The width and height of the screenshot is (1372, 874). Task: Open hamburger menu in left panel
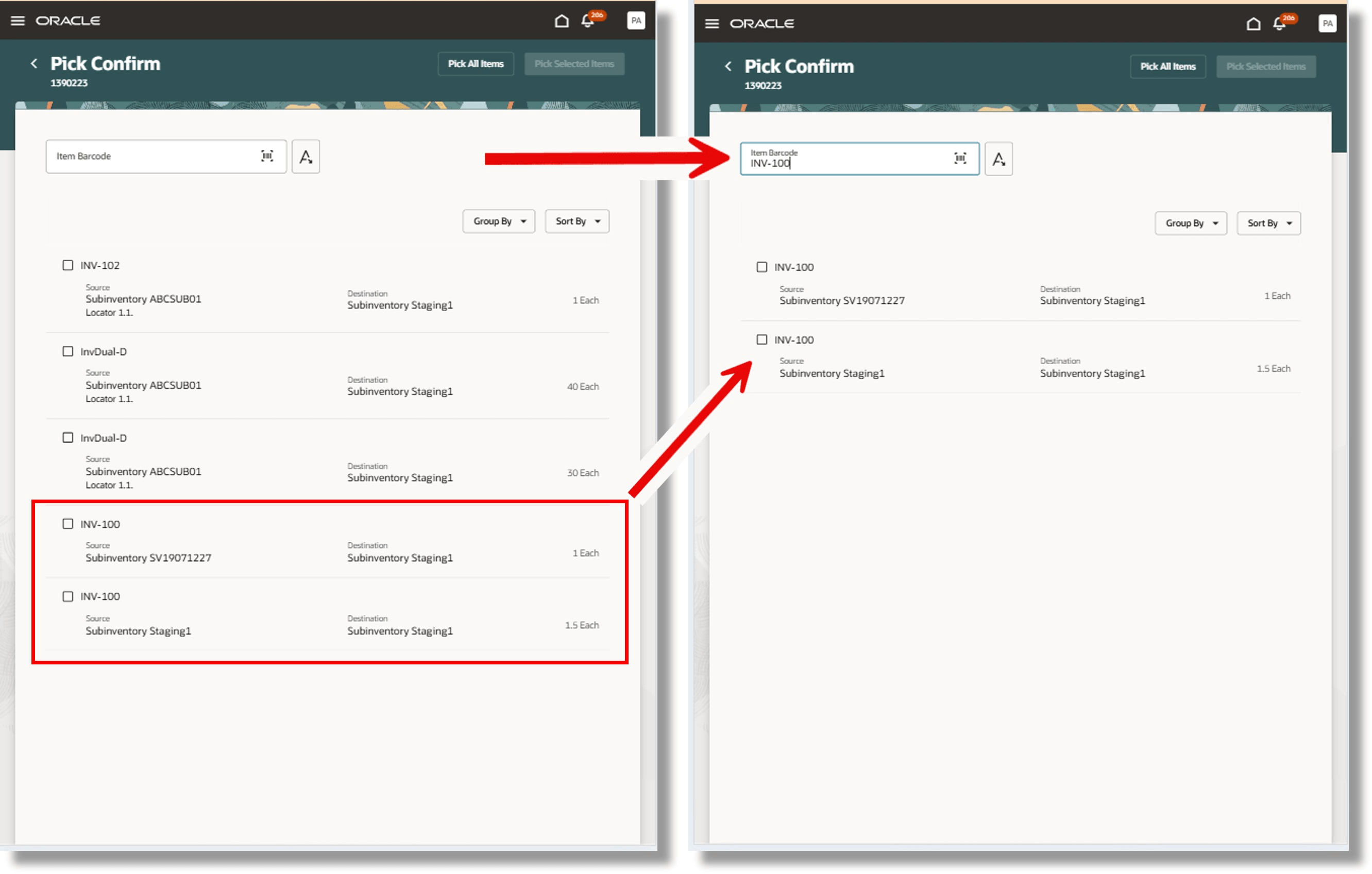pyautogui.click(x=18, y=21)
